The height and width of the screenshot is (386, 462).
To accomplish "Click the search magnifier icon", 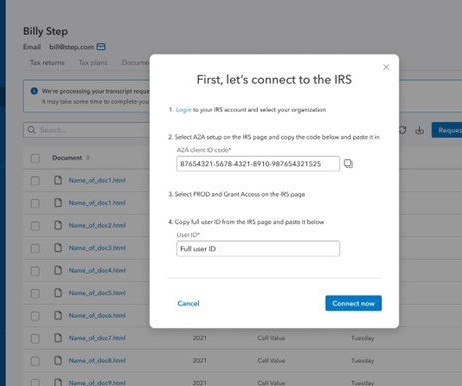I will [31, 130].
